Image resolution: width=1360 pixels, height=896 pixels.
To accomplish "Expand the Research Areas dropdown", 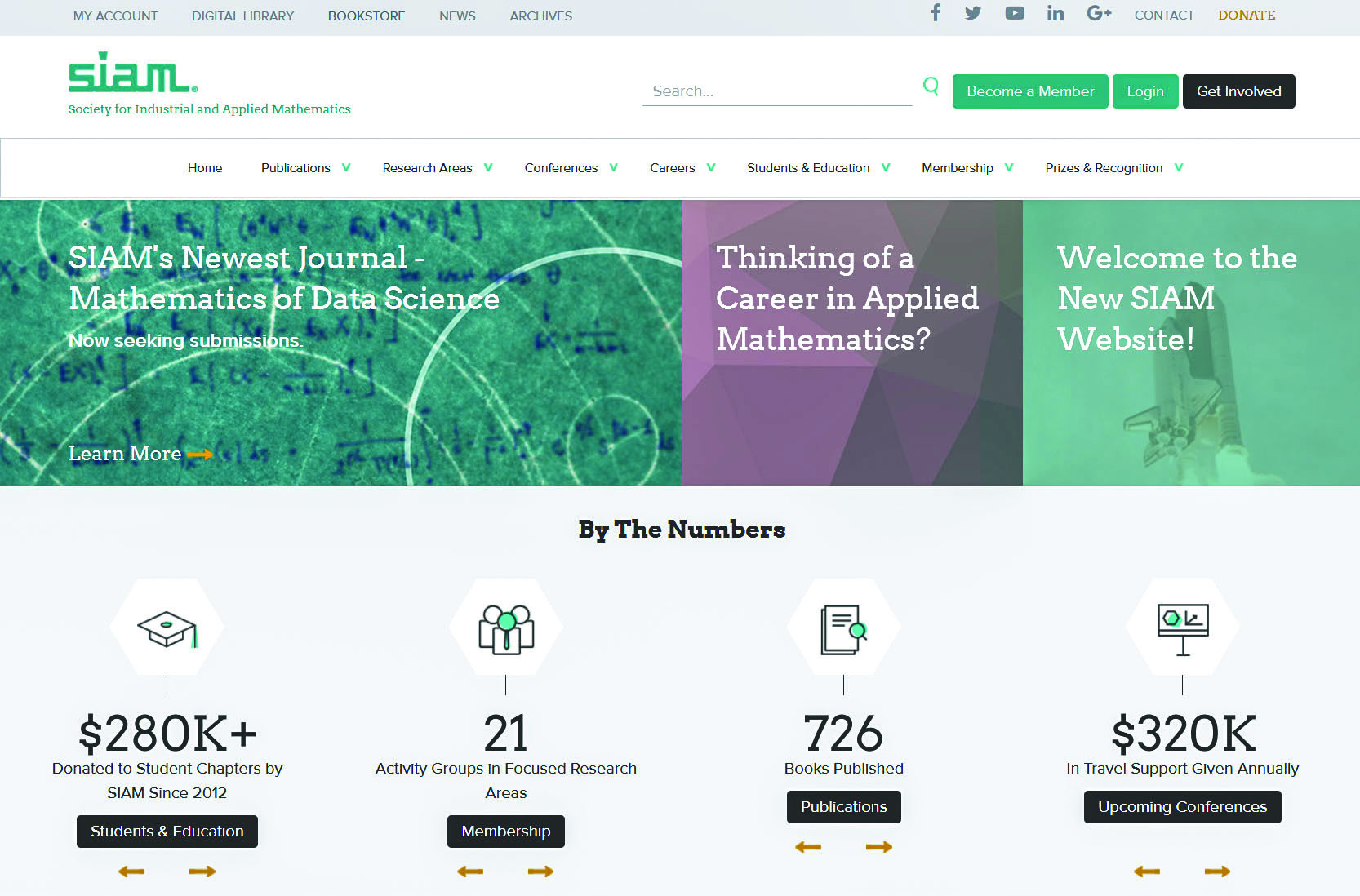I will (488, 167).
